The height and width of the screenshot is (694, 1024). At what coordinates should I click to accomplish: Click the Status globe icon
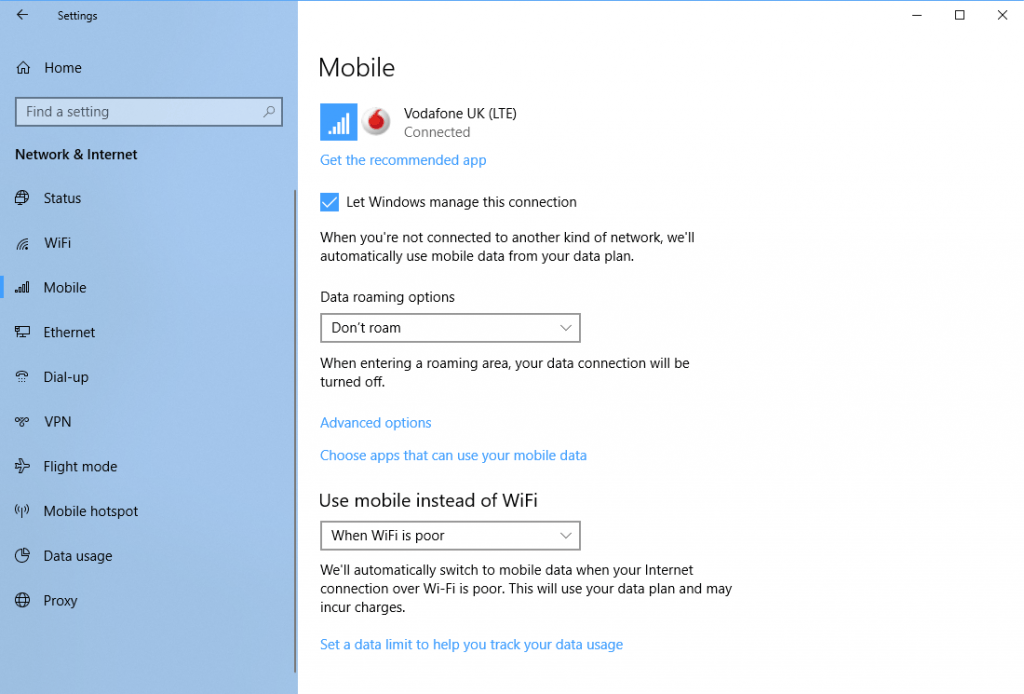pos(22,198)
